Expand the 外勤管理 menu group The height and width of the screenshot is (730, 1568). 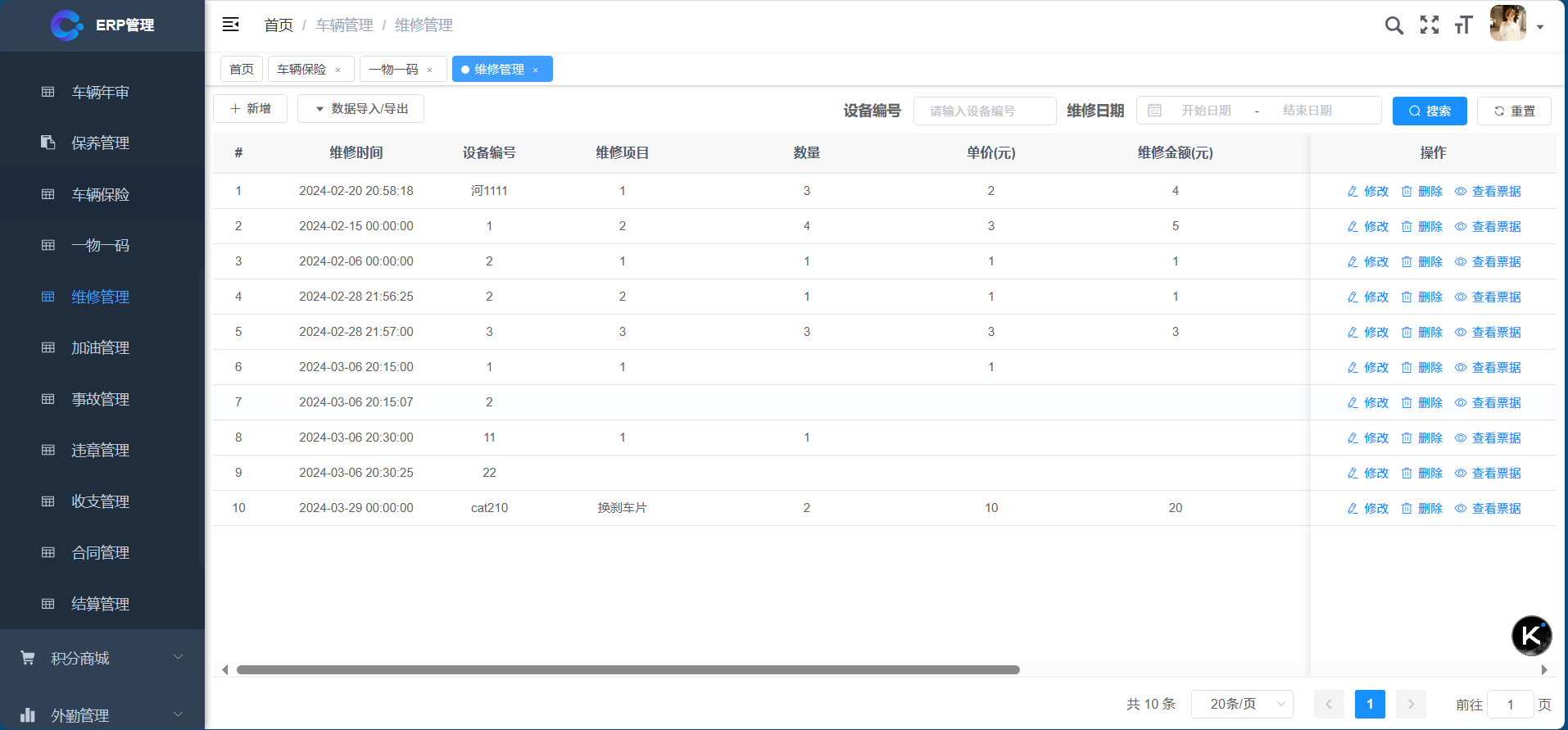102,715
